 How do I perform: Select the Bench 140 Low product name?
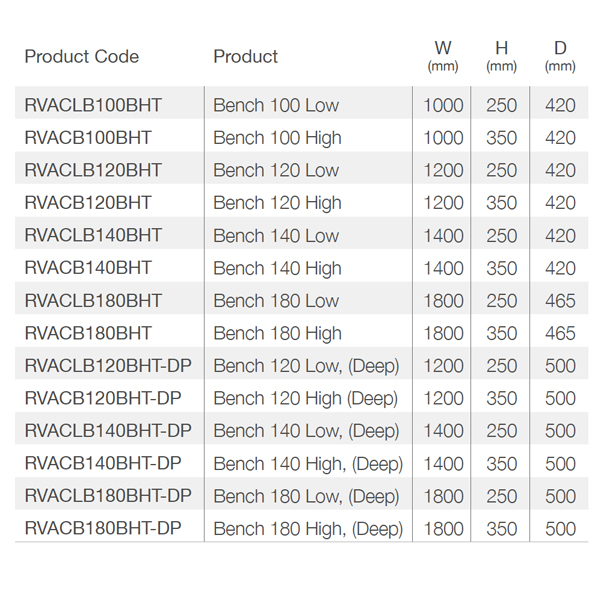[276, 236]
